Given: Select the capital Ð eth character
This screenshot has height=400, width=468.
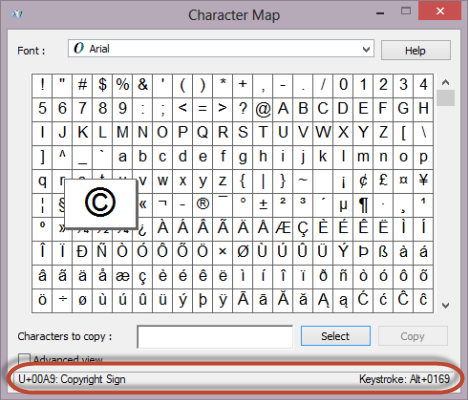Looking at the screenshot, I should click(82, 252).
